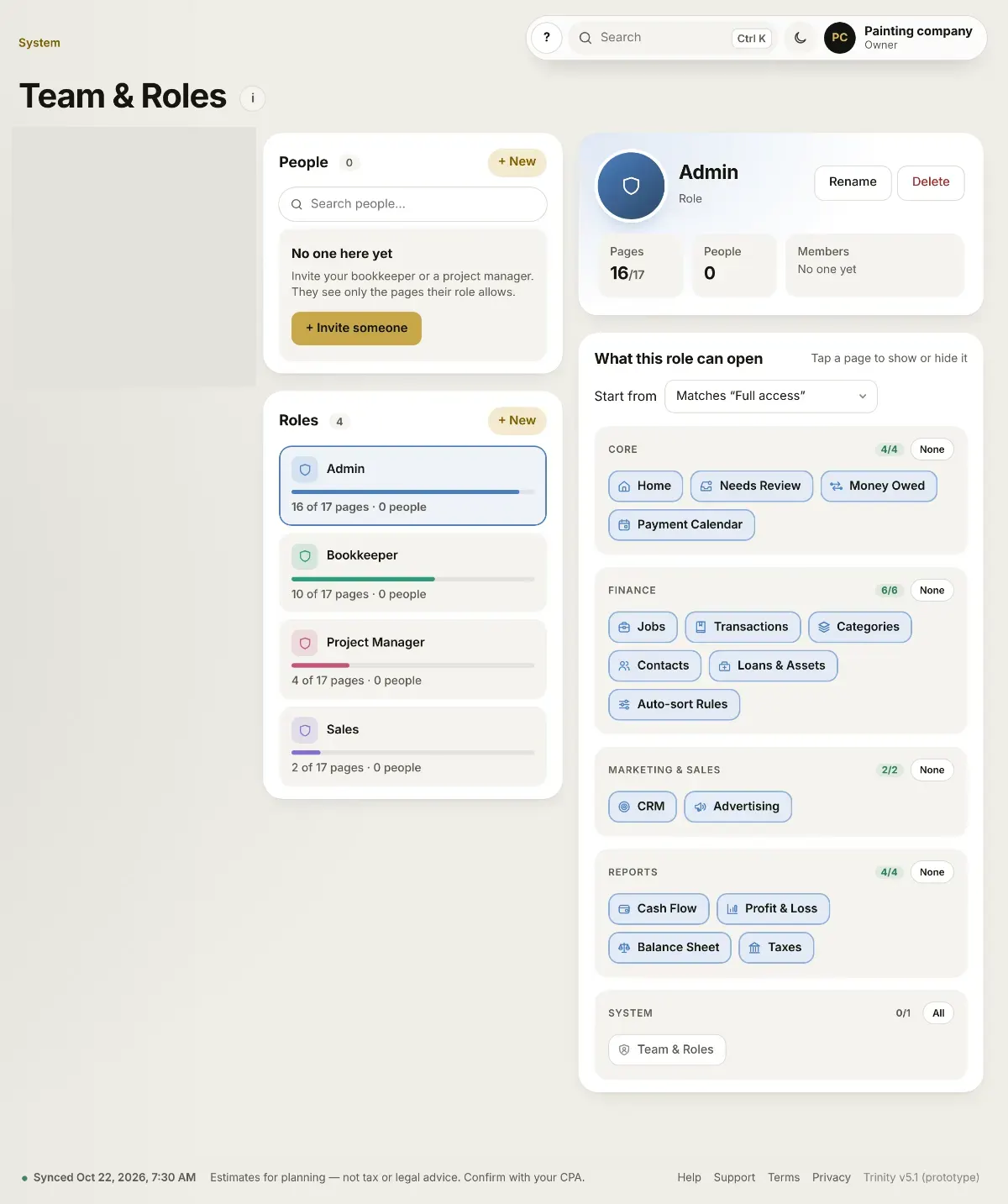This screenshot has height=1204, width=1008.
Task: Click the Project Manager red shield icon
Action: click(305, 643)
